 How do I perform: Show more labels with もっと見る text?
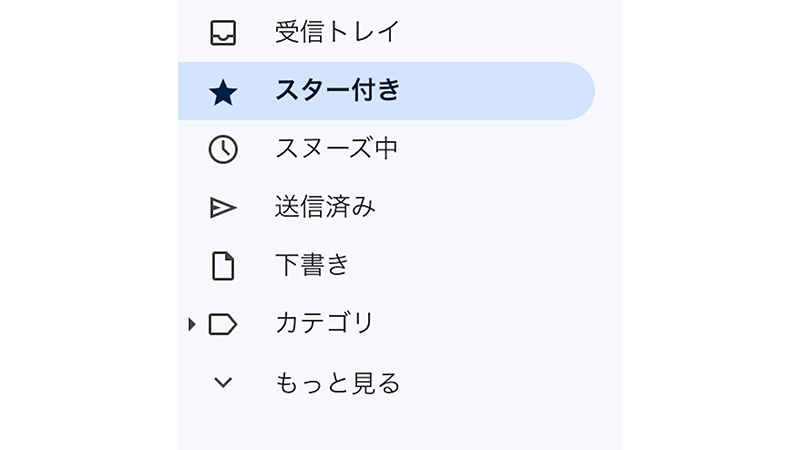337,382
